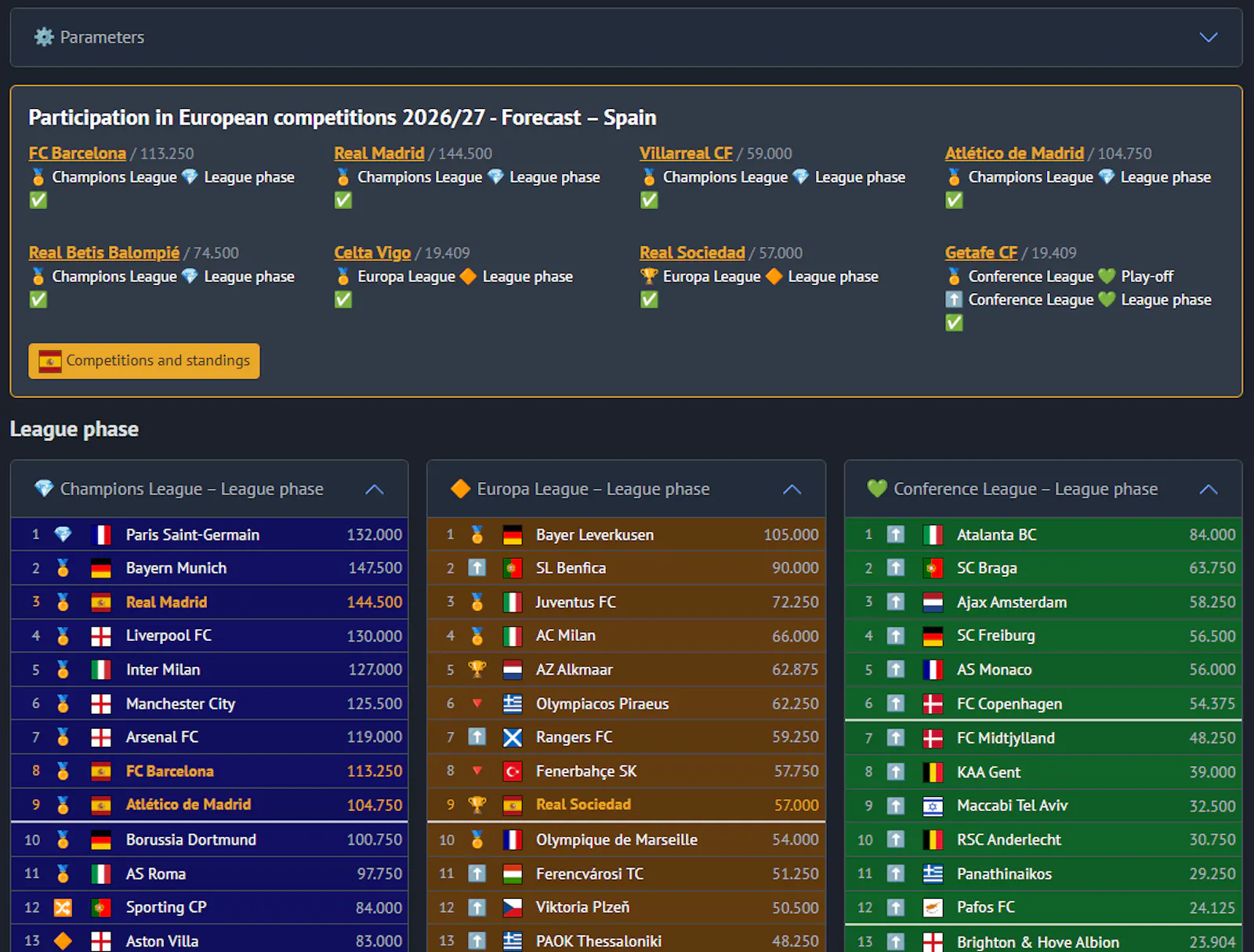Click Atlético de Madrid coefficient 104.750 in table

pyautogui.click(x=375, y=805)
